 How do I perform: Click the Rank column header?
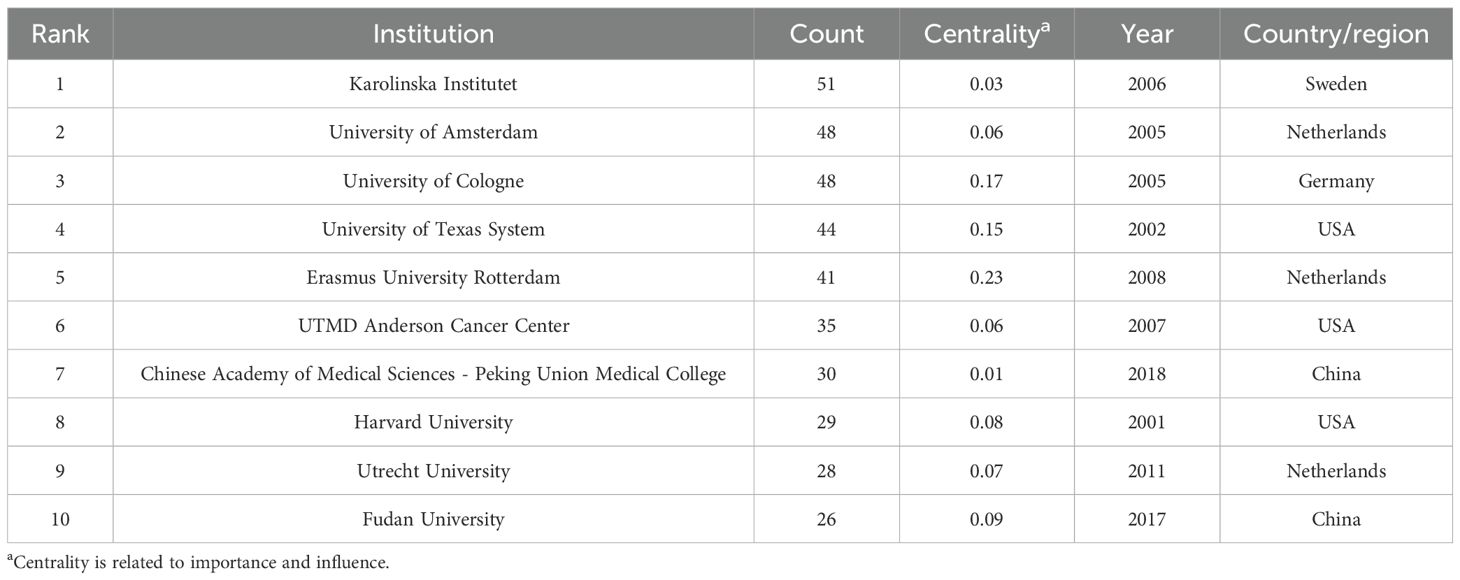pyautogui.click(x=60, y=34)
